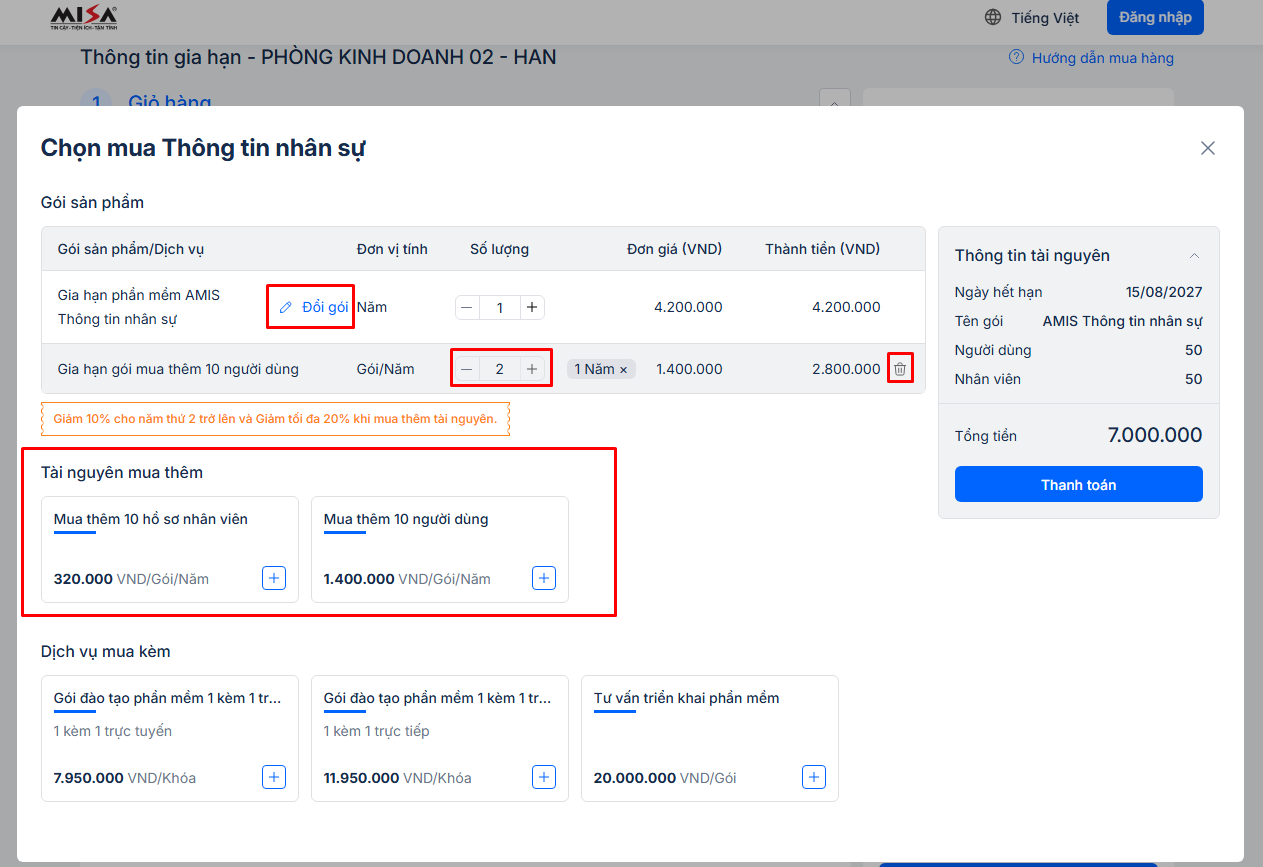Image resolution: width=1263 pixels, height=867 pixels.
Task: Select the Mua thêm 10 hồ sơ nhân viên card
Action: click(x=170, y=549)
